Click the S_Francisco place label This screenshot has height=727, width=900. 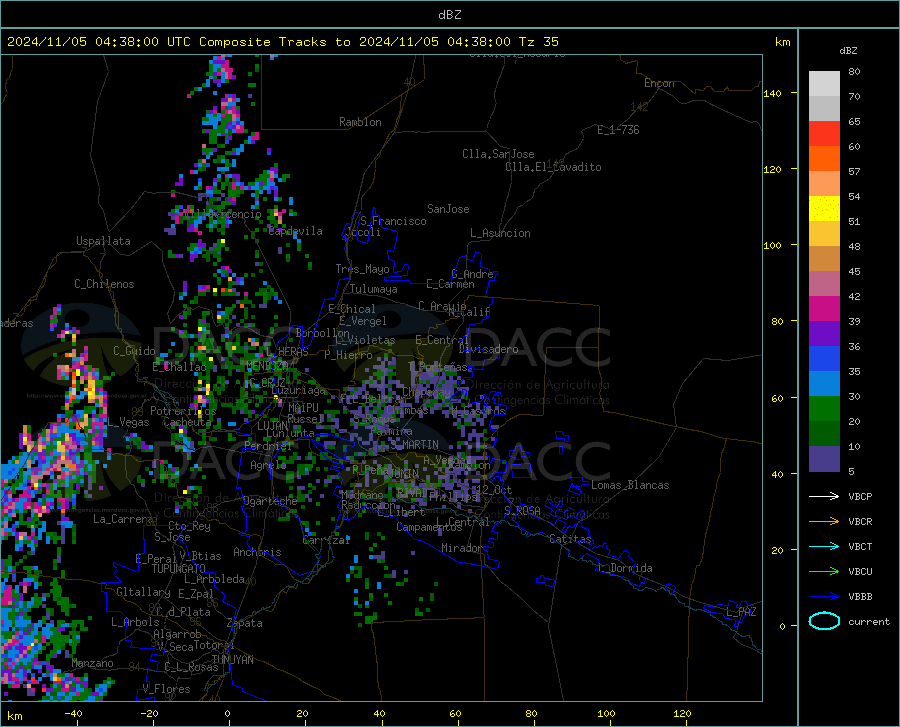point(393,221)
